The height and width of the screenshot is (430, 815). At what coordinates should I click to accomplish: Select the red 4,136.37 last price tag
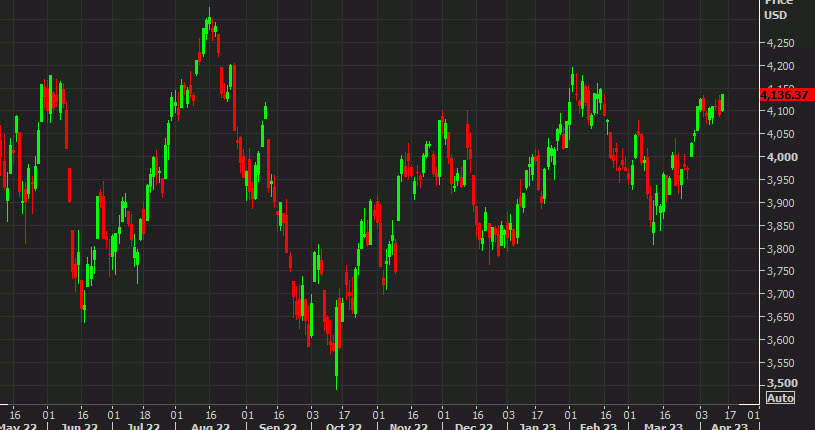coord(785,95)
